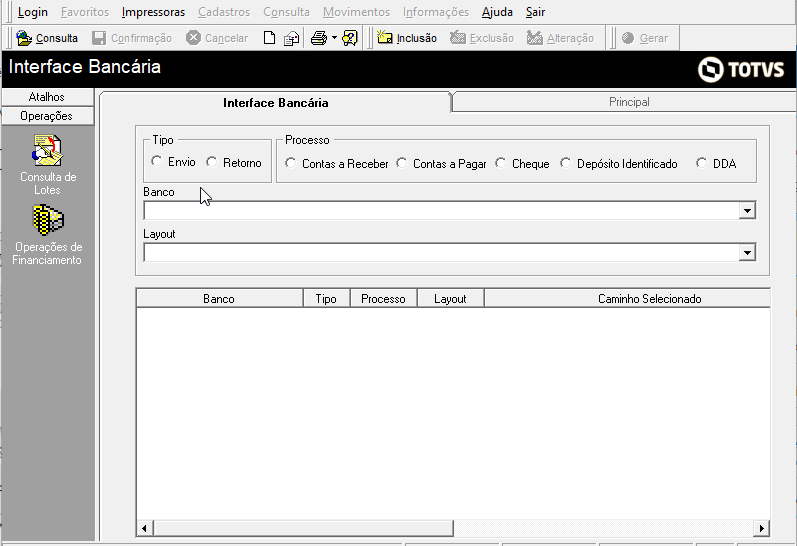Click the Banco column header
The image size is (797, 546).
[x=219, y=299]
